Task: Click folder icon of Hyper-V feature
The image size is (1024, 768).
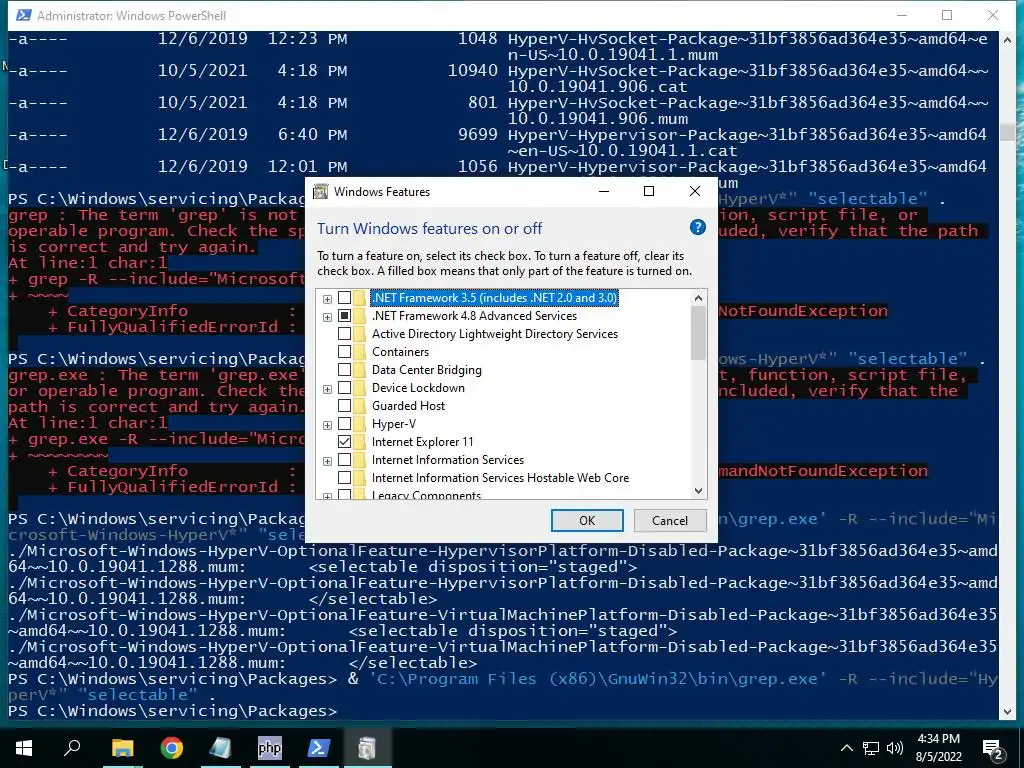Action: pos(359,424)
